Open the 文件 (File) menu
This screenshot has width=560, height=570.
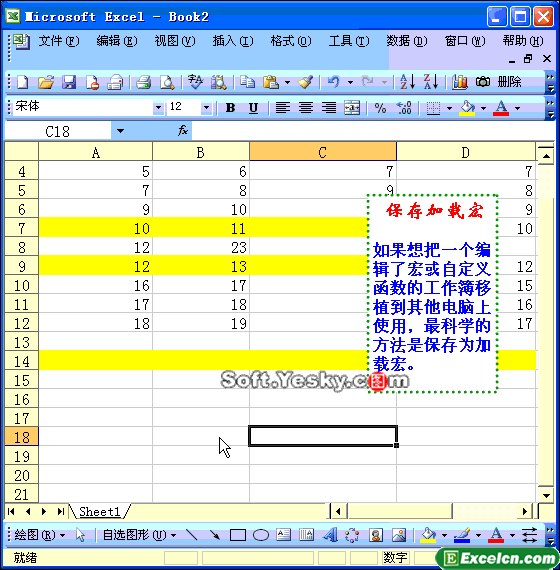pos(59,41)
